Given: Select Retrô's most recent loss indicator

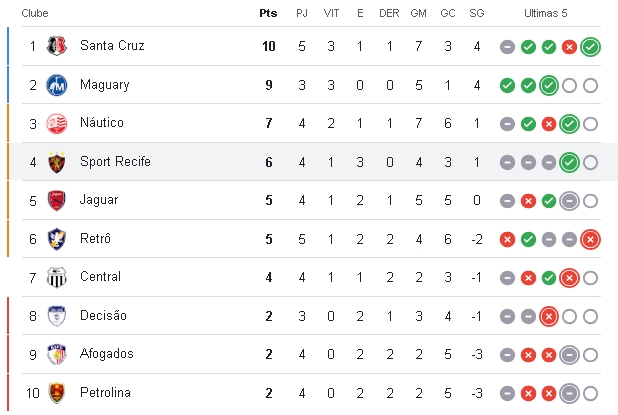Looking at the screenshot, I should [x=590, y=239].
